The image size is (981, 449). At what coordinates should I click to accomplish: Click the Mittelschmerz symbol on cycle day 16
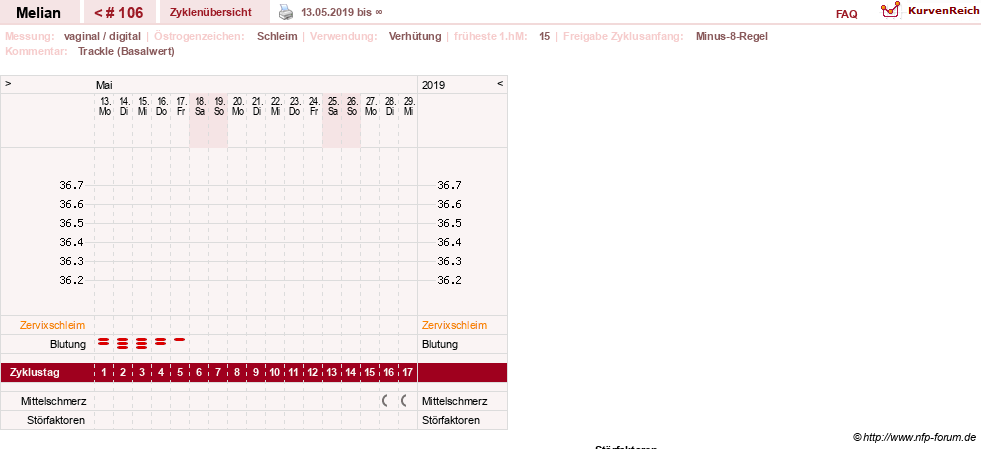[384, 401]
